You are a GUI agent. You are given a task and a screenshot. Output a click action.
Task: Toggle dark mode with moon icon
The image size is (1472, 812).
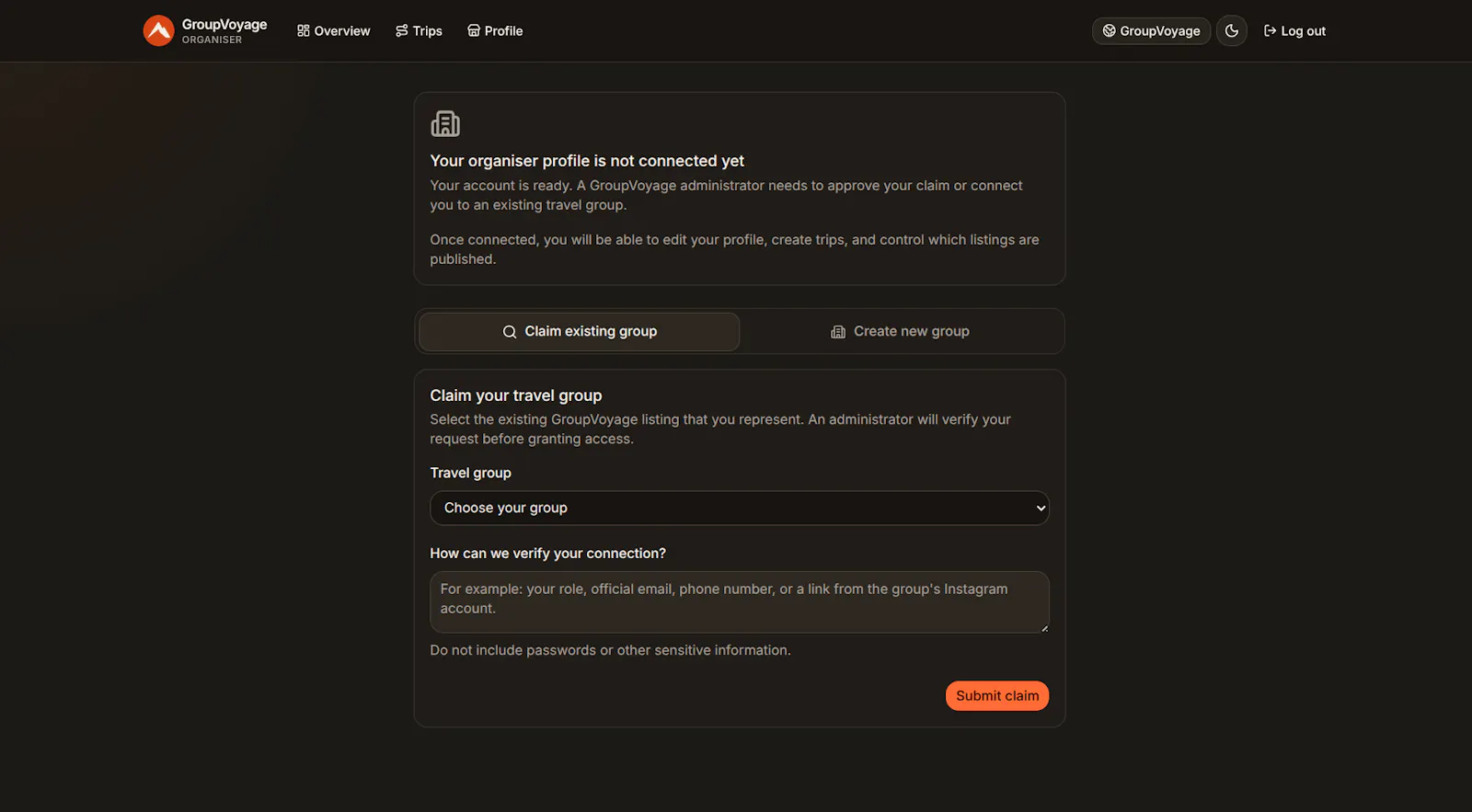pyautogui.click(x=1232, y=30)
